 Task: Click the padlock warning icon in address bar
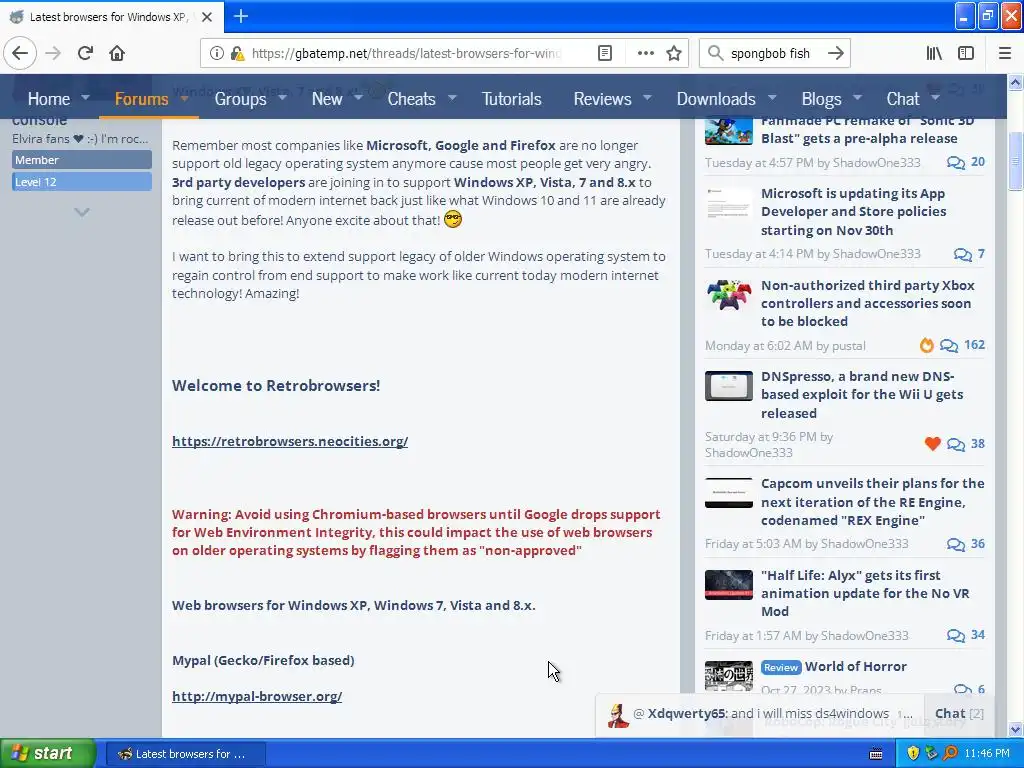238,53
